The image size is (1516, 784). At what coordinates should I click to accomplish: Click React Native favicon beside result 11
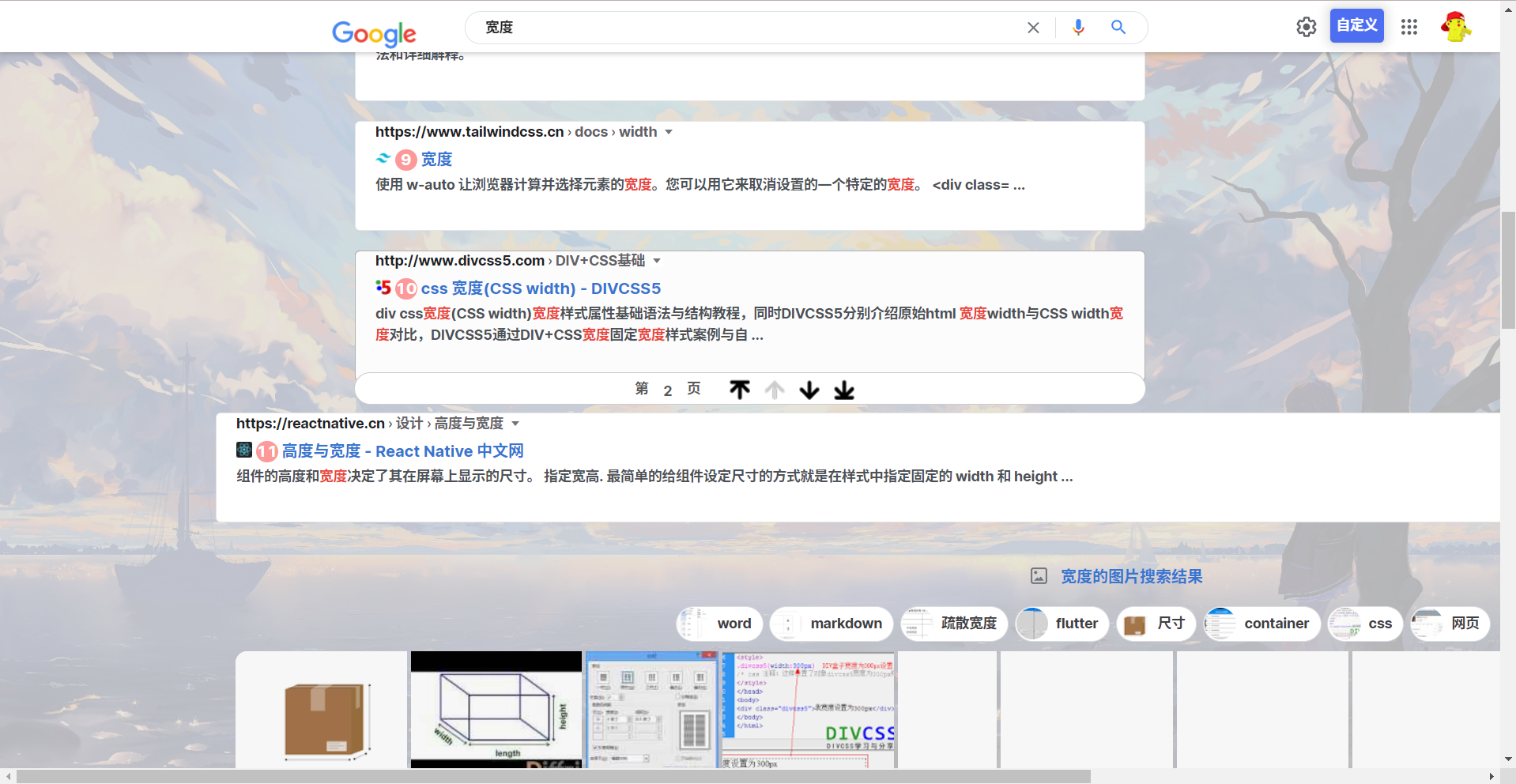tap(244, 450)
